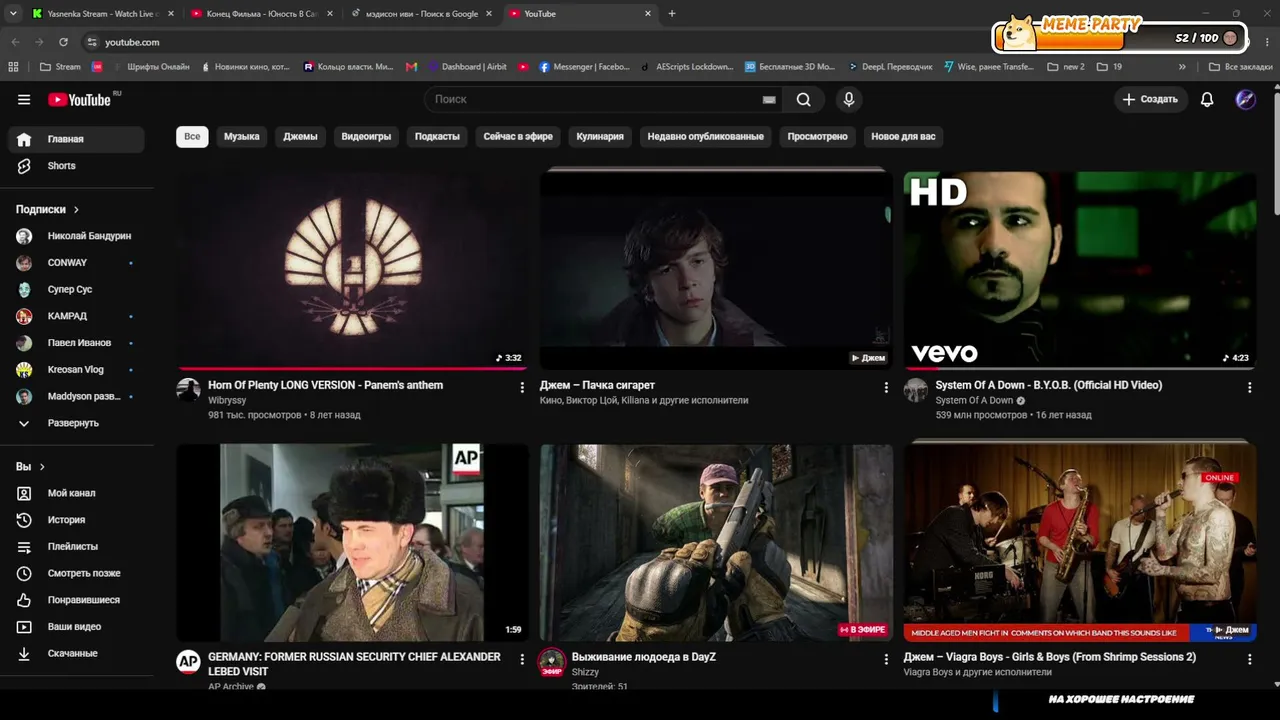
Task: Expand the Подписки section chevron
Action: click(76, 210)
